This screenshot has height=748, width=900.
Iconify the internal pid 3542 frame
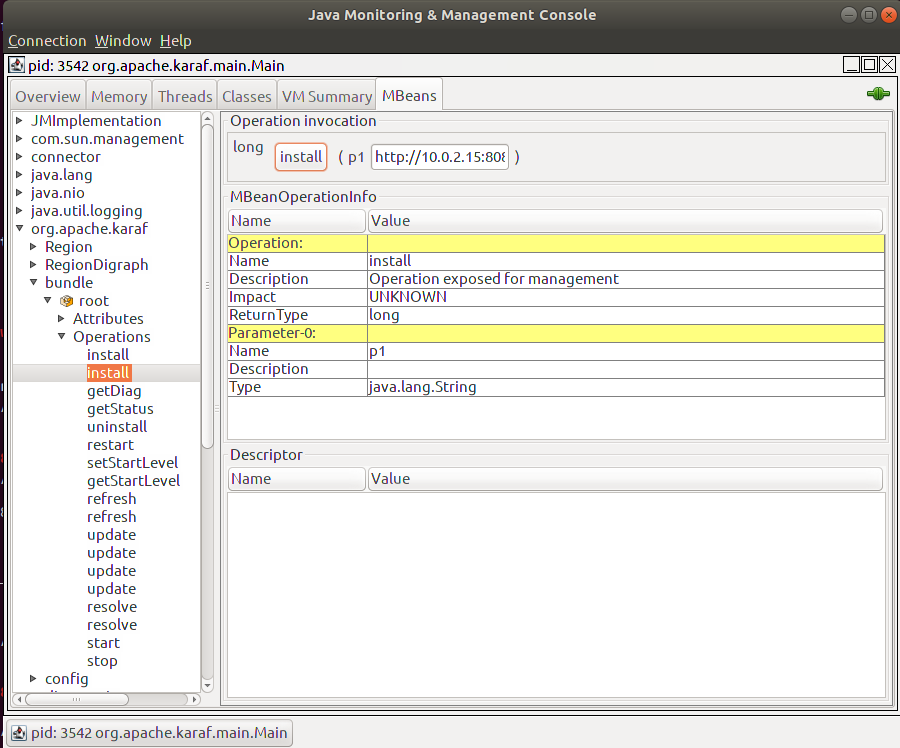[851, 64]
